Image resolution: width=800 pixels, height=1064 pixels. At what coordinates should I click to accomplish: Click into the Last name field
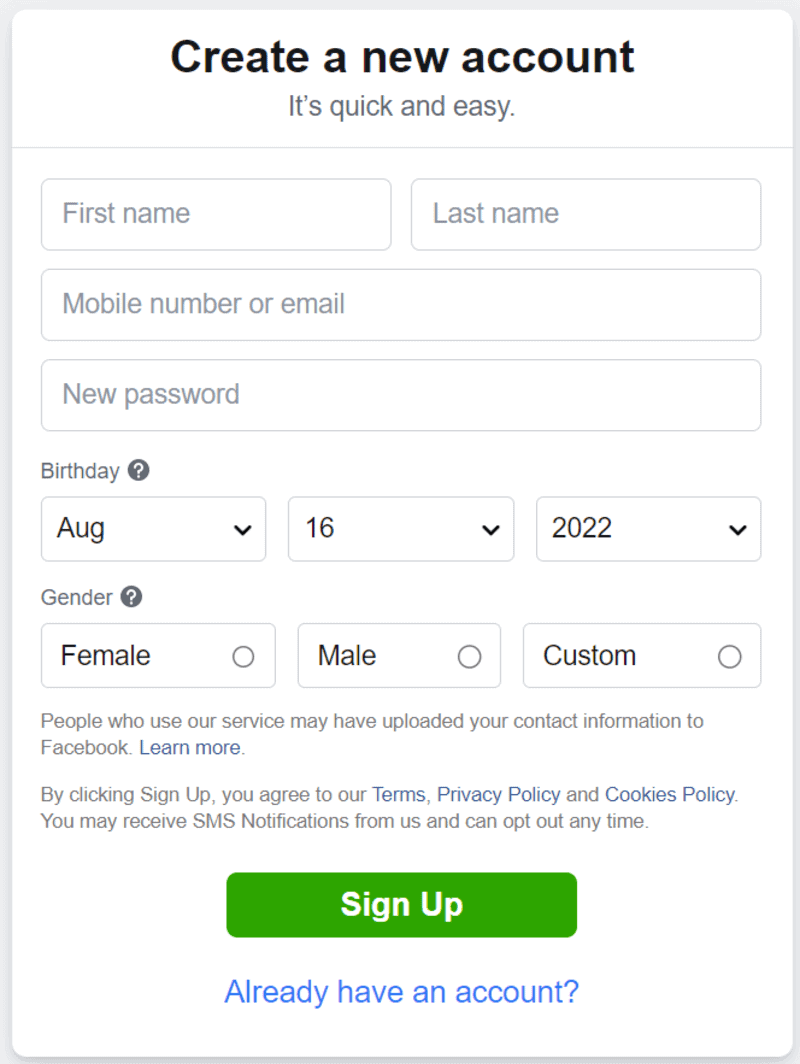click(x=585, y=214)
